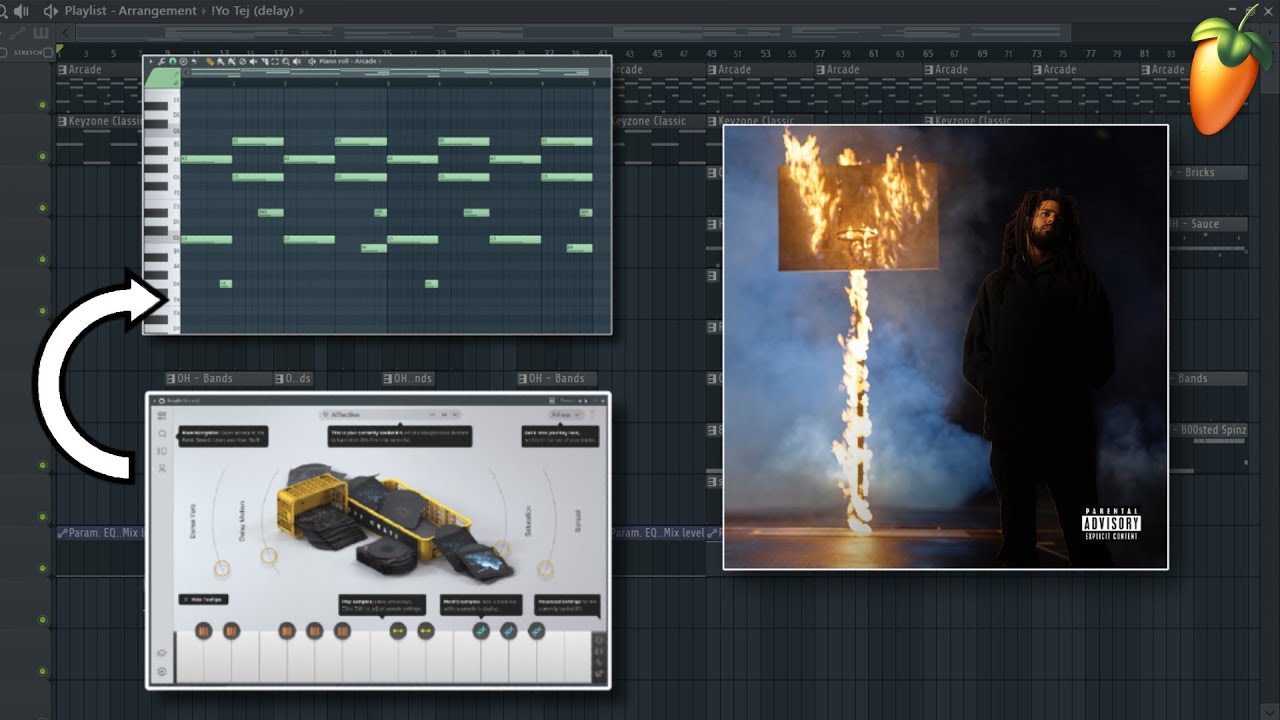This screenshot has height=720, width=1280.
Task: Open the clip menu icon of leftmost Arcade clip
Action: [x=62, y=70]
